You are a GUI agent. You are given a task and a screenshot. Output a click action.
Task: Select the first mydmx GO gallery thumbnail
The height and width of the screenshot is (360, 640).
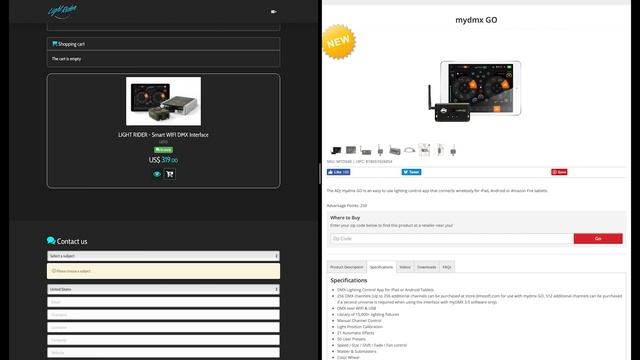(x=336, y=150)
